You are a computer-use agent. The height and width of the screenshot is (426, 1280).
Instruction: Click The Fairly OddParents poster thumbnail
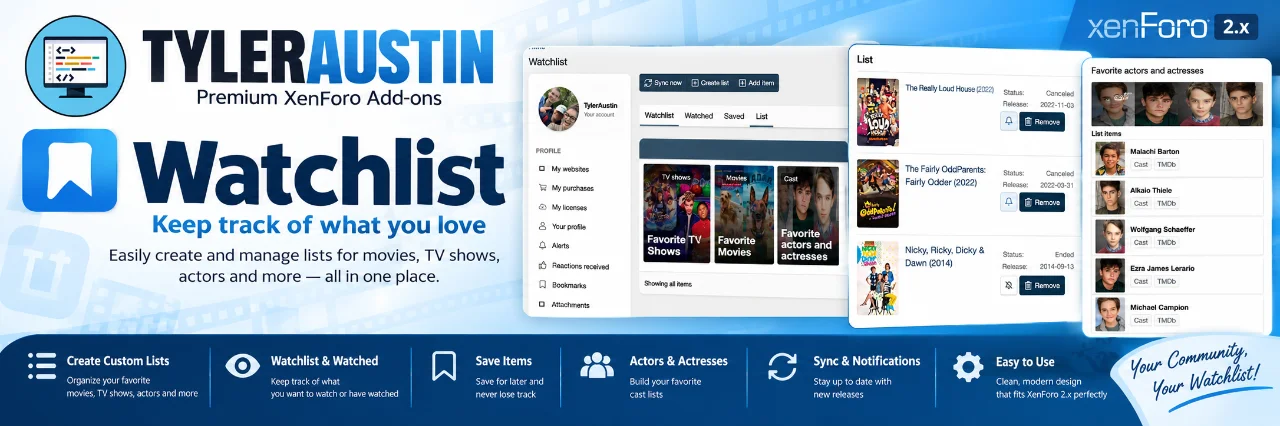[x=877, y=193]
